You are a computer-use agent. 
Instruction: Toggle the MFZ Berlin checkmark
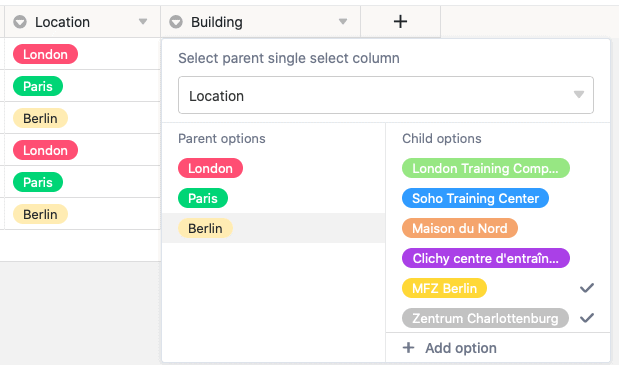tap(587, 288)
